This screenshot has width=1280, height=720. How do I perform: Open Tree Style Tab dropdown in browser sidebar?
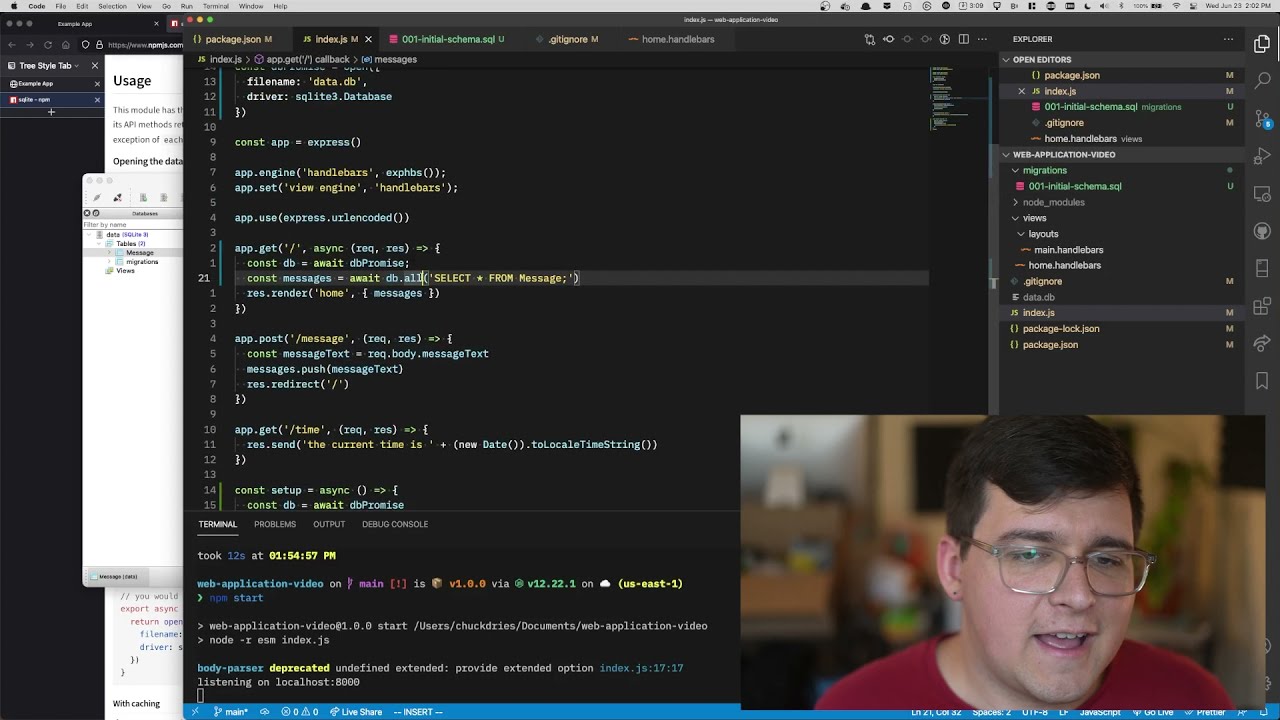(45, 66)
